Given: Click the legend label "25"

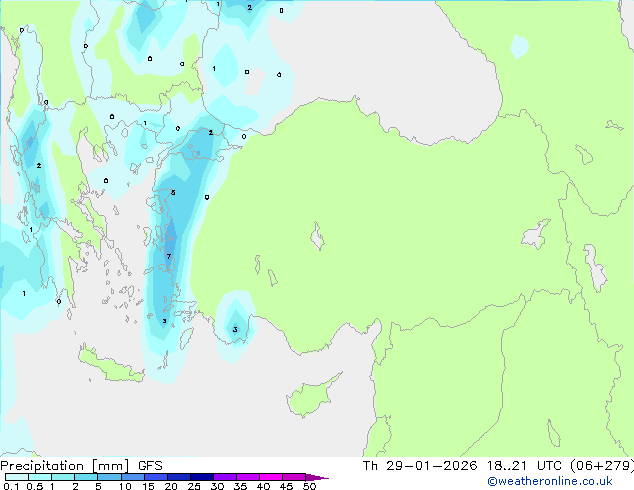Looking at the screenshot, I should point(194,486).
